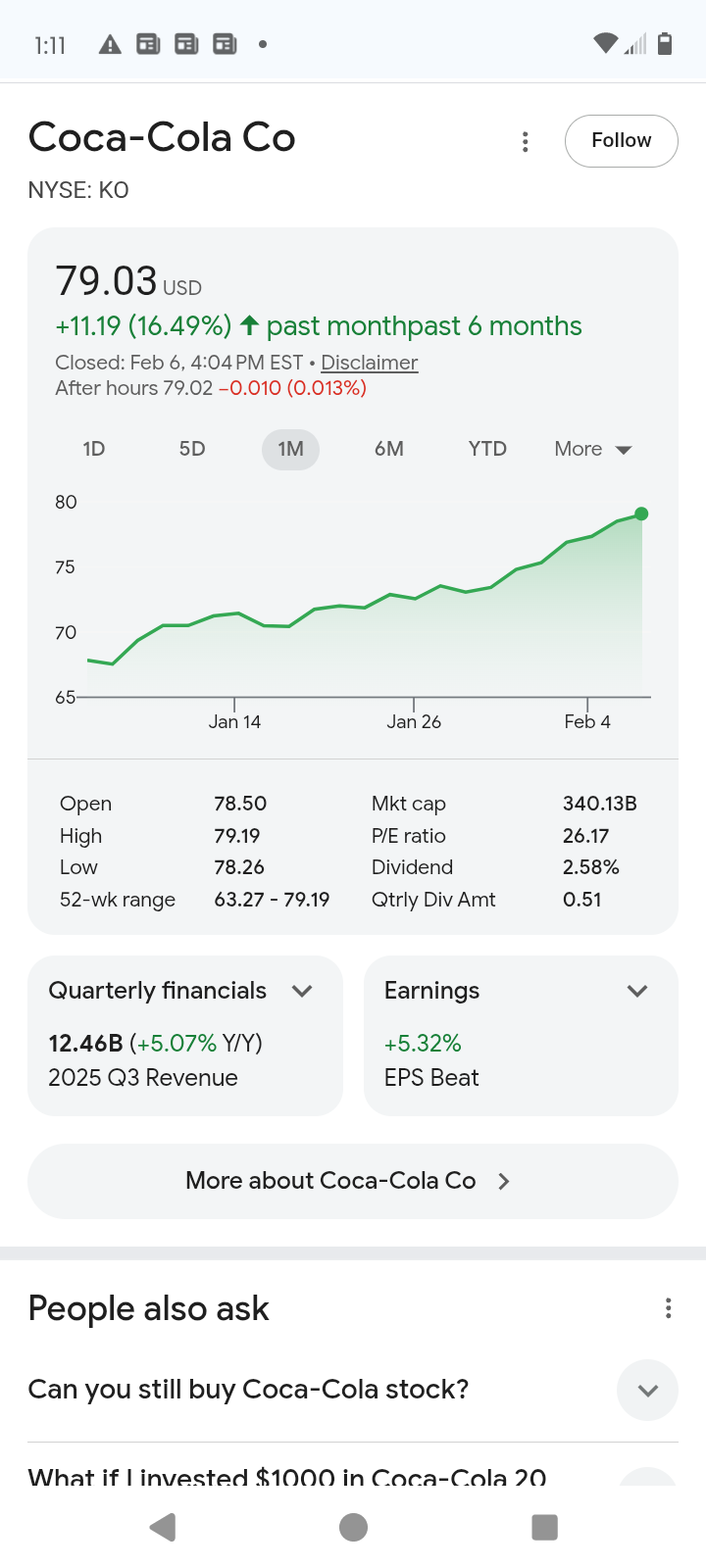This screenshot has height=1568, width=706.
Task: Expand the Quarterly financials card
Action: point(302,991)
